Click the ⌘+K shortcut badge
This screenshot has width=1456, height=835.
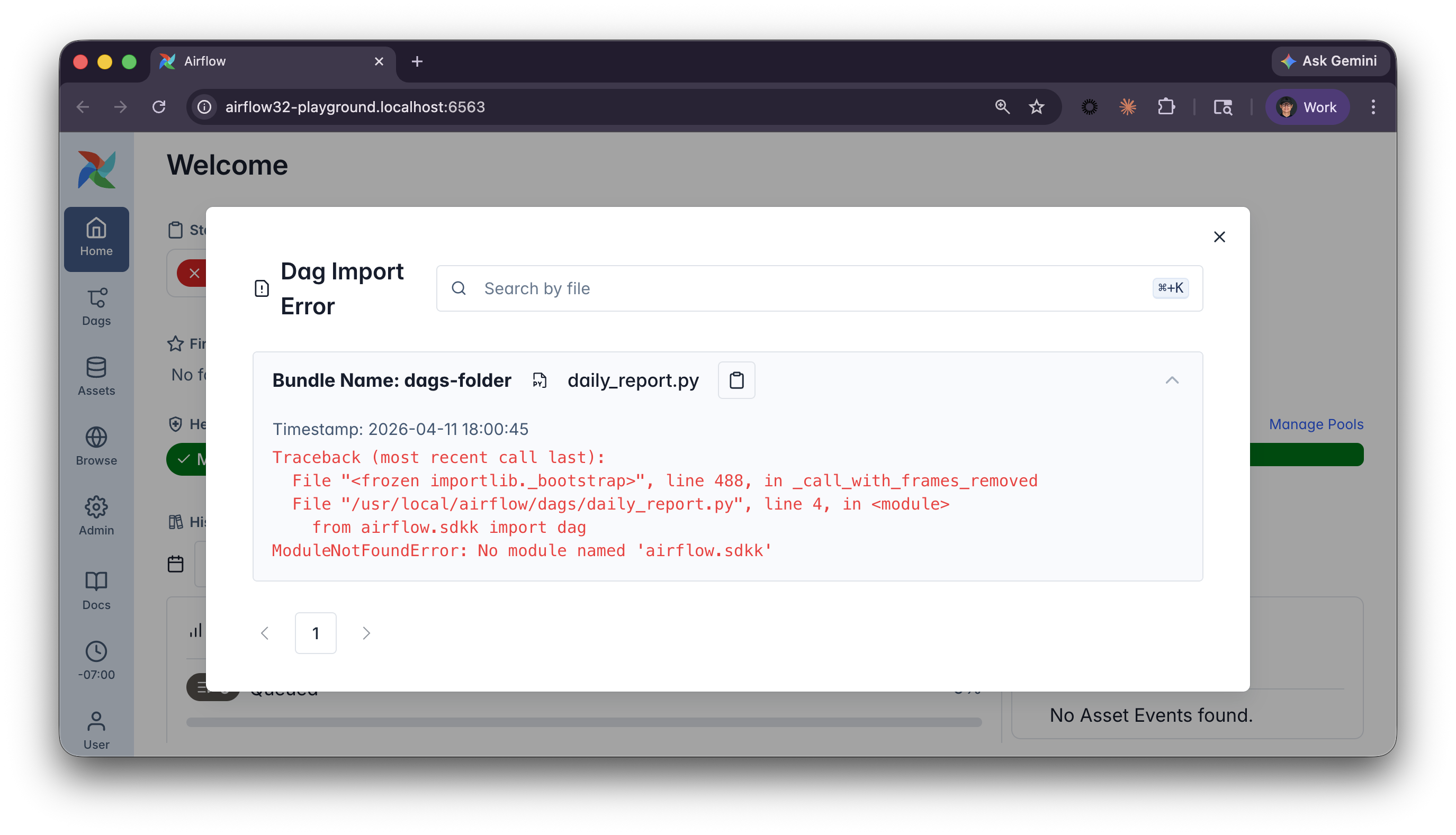click(x=1170, y=288)
